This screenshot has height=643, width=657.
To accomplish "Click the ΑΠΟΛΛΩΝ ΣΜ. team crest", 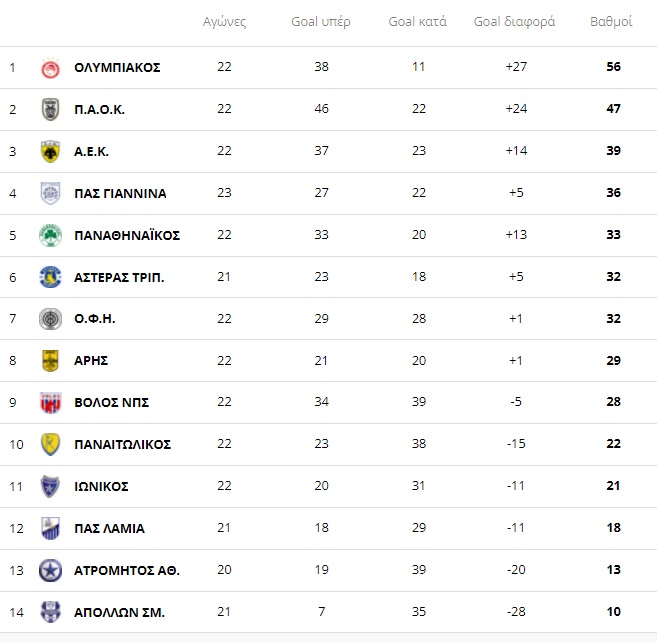I will [50, 612].
